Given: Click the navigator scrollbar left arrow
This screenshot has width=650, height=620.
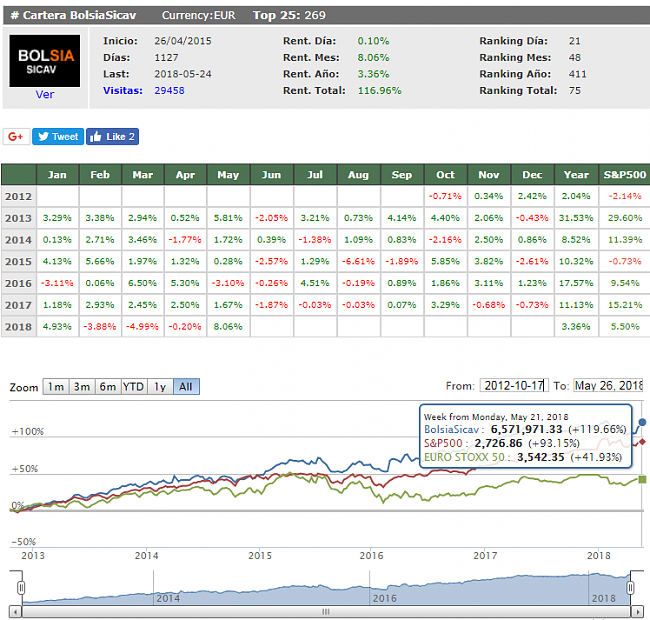Looking at the screenshot, I should pos(15,611).
